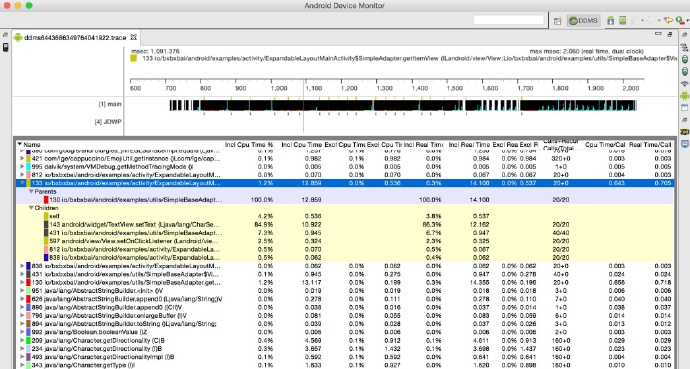
Task: Expand row 209 Character.getDirectionality (C)B
Action: pos(22,340)
